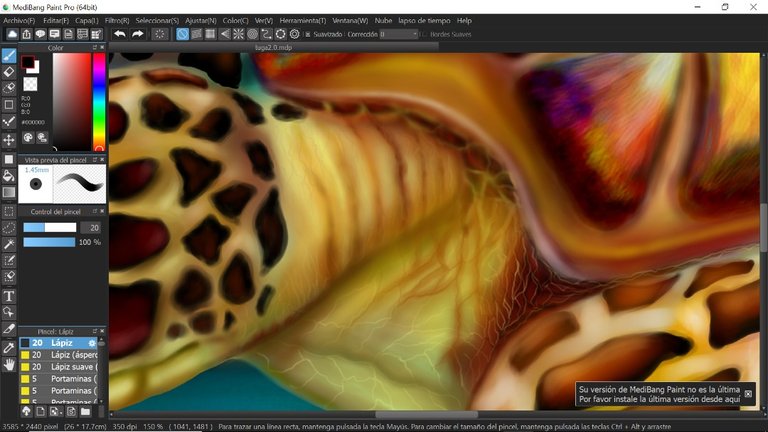Select the Lasso selection tool
This screenshot has height=432, width=768.
click(x=9, y=228)
